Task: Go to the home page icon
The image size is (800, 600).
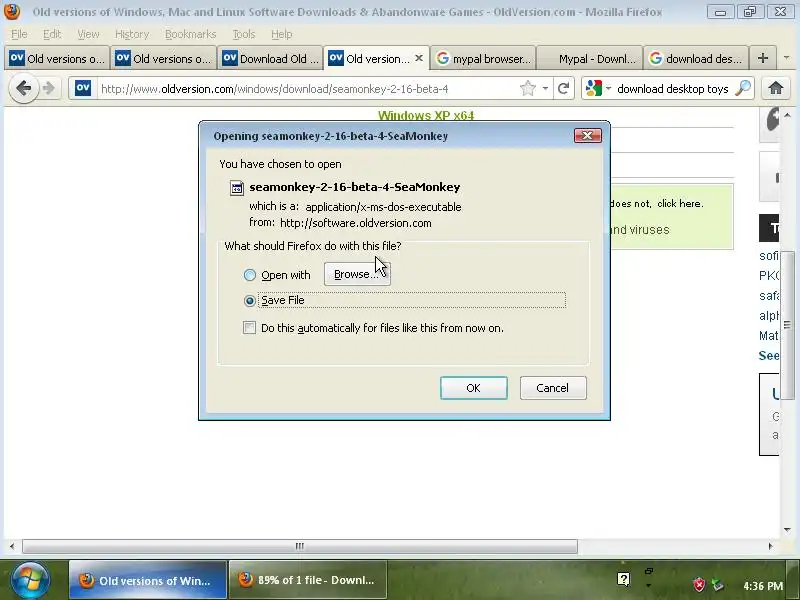Action: [x=776, y=88]
